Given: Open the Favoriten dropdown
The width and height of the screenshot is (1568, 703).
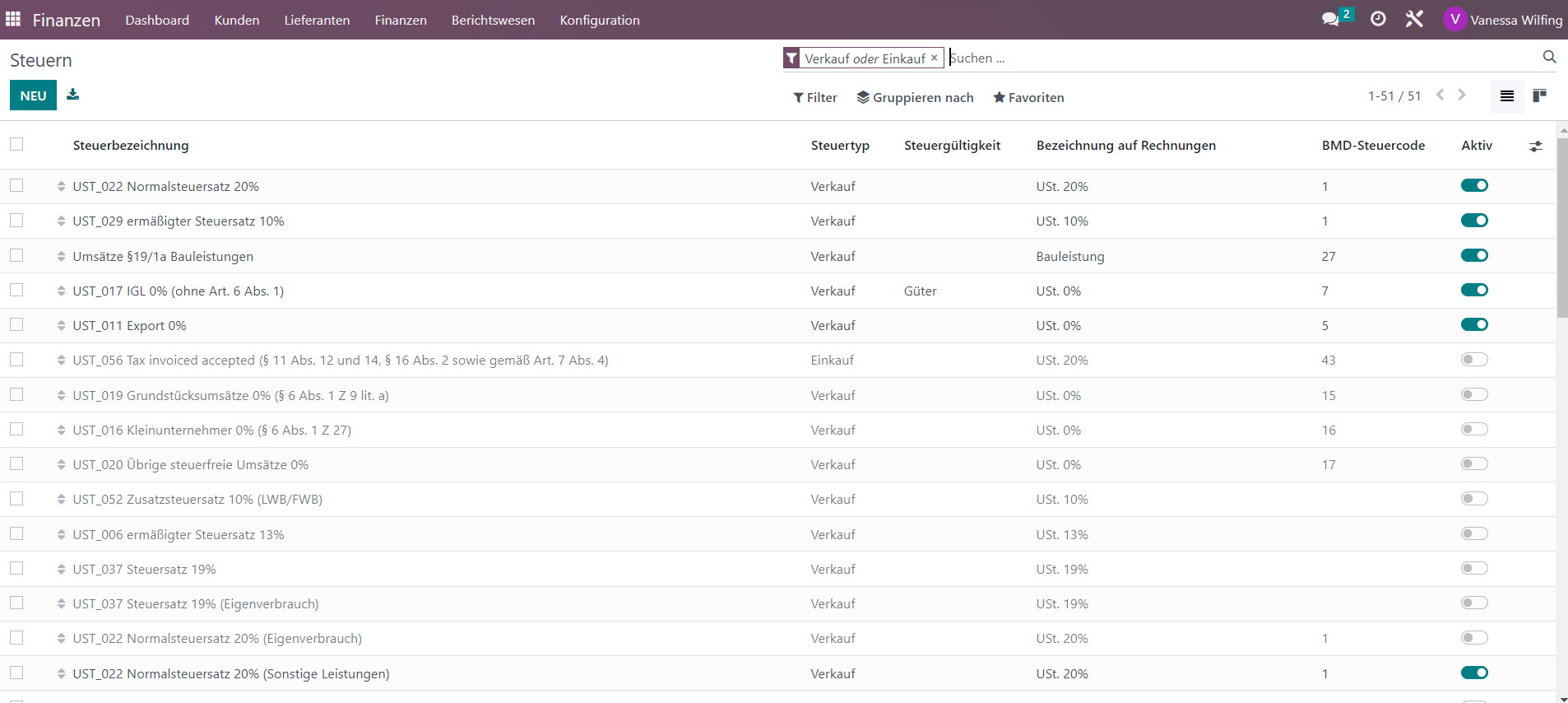Looking at the screenshot, I should (x=1028, y=97).
